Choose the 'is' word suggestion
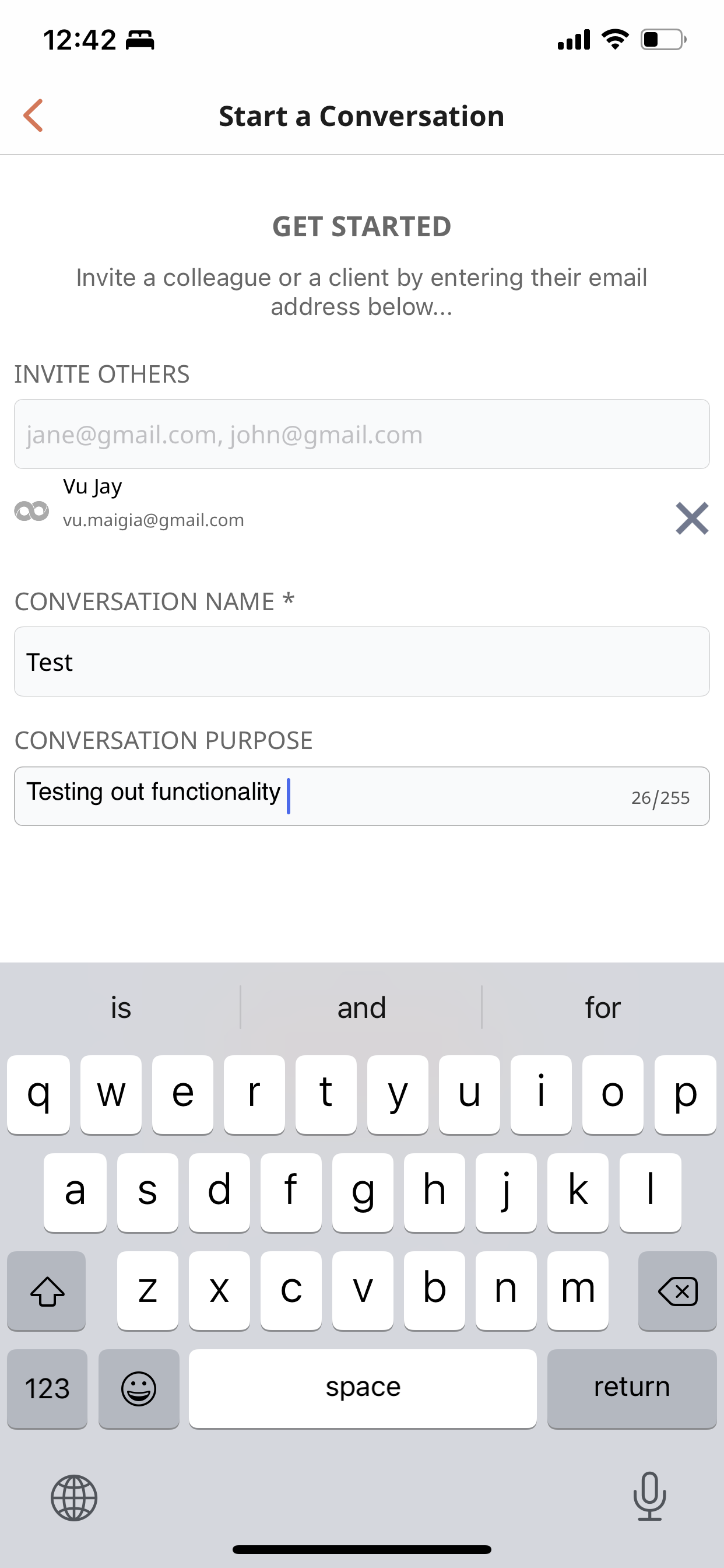Image resolution: width=724 pixels, height=1568 pixels. pyautogui.click(x=121, y=1007)
